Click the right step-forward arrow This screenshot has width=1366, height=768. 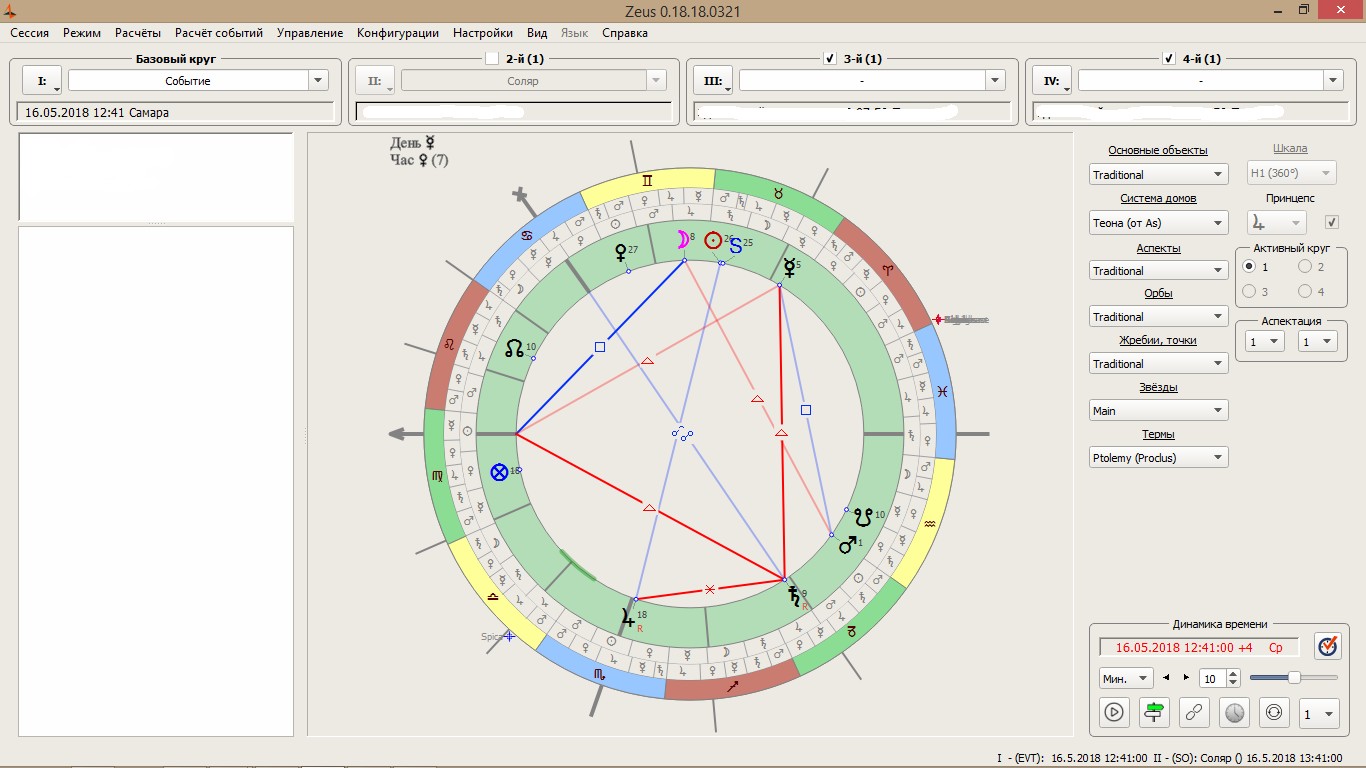click(1186, 678)
